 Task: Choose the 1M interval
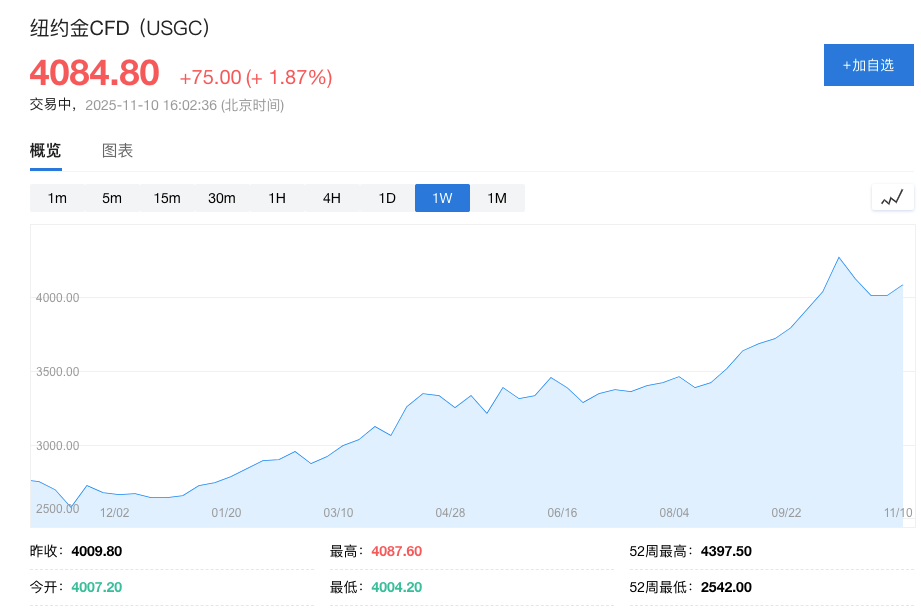(497, 198)
